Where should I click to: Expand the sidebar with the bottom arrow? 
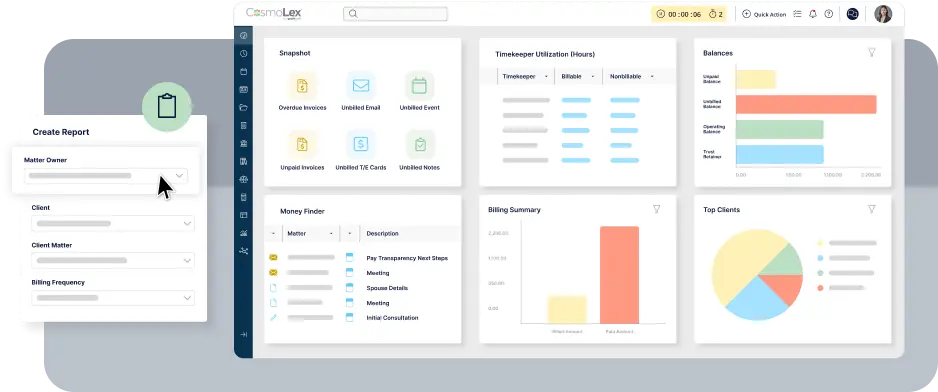click(x=243, y=335)
